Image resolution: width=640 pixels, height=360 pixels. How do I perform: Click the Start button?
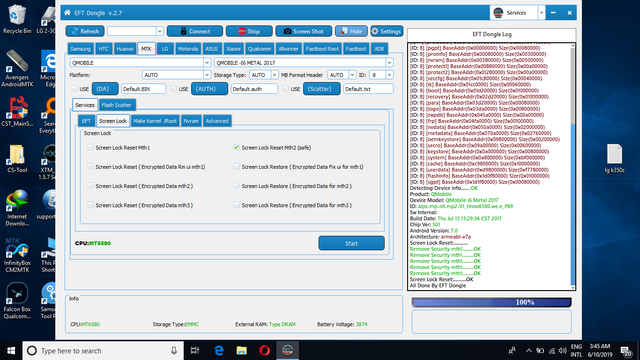point(351,243)
